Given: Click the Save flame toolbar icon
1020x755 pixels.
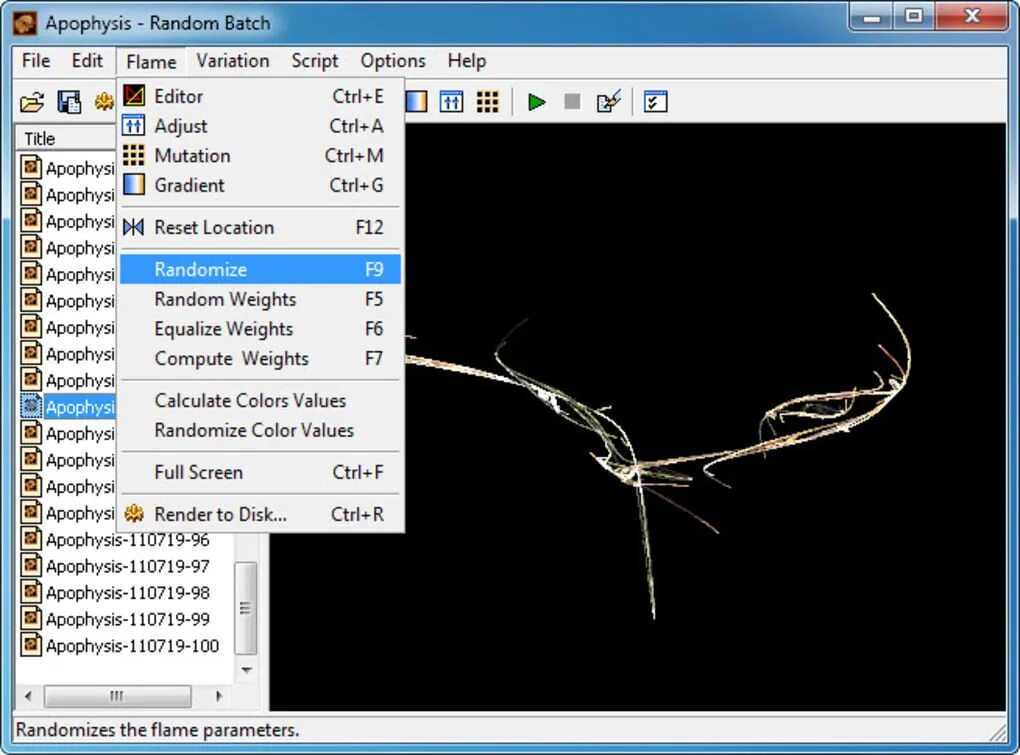Looking at the screenshot, I should (69, 102).
